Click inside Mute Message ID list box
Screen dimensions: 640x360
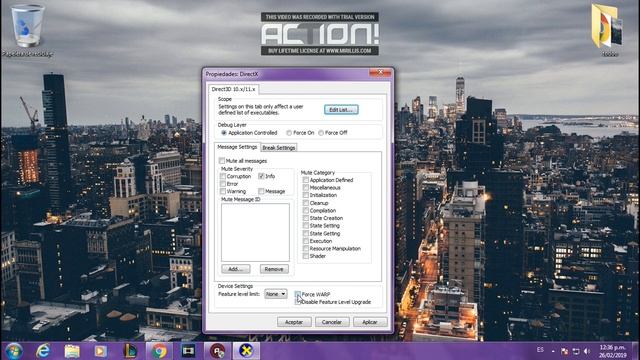[255, 232]
